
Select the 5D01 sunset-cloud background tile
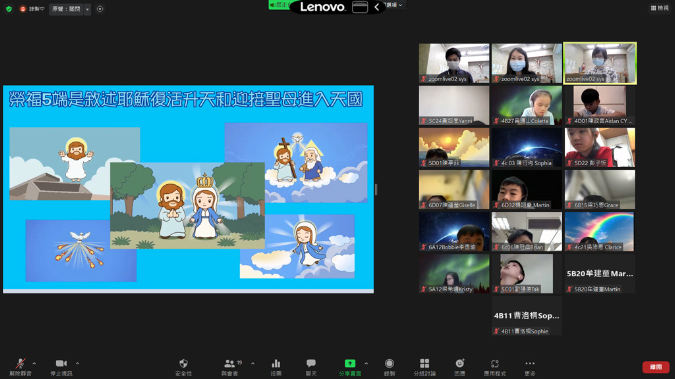point(454,147)
